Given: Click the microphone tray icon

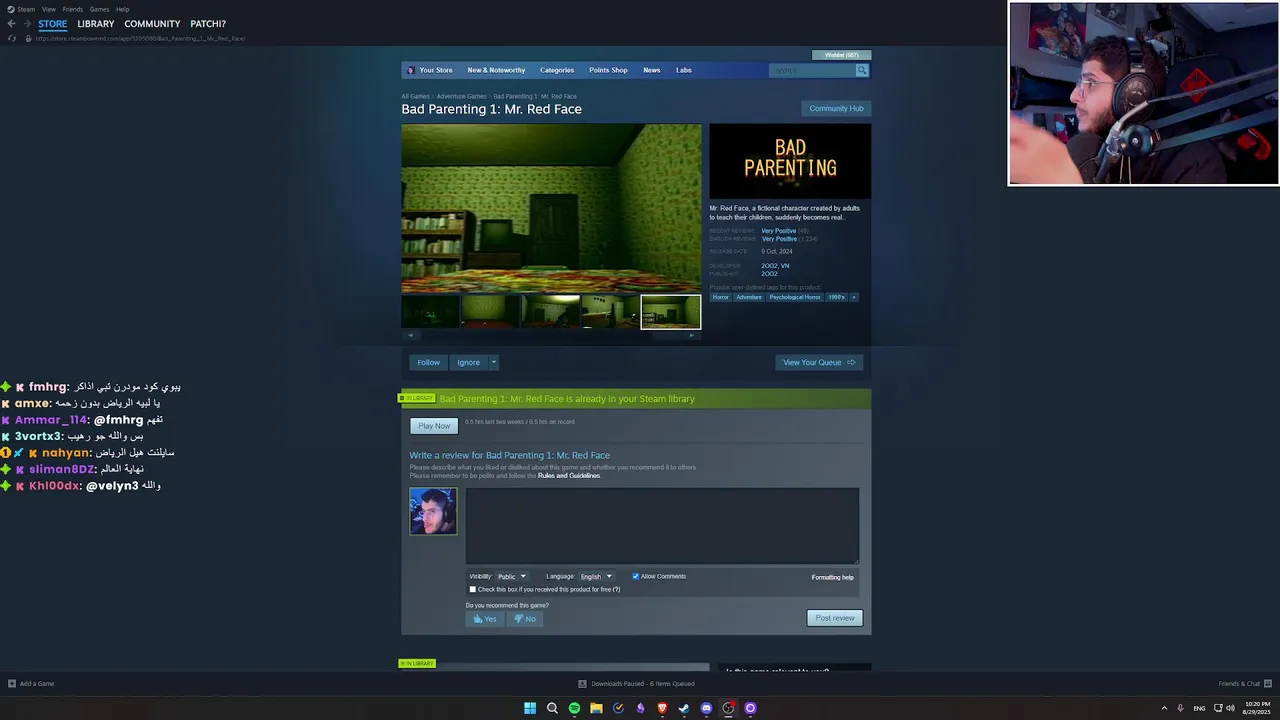Looking at the screenshot, I should (x=1182, y=708).
